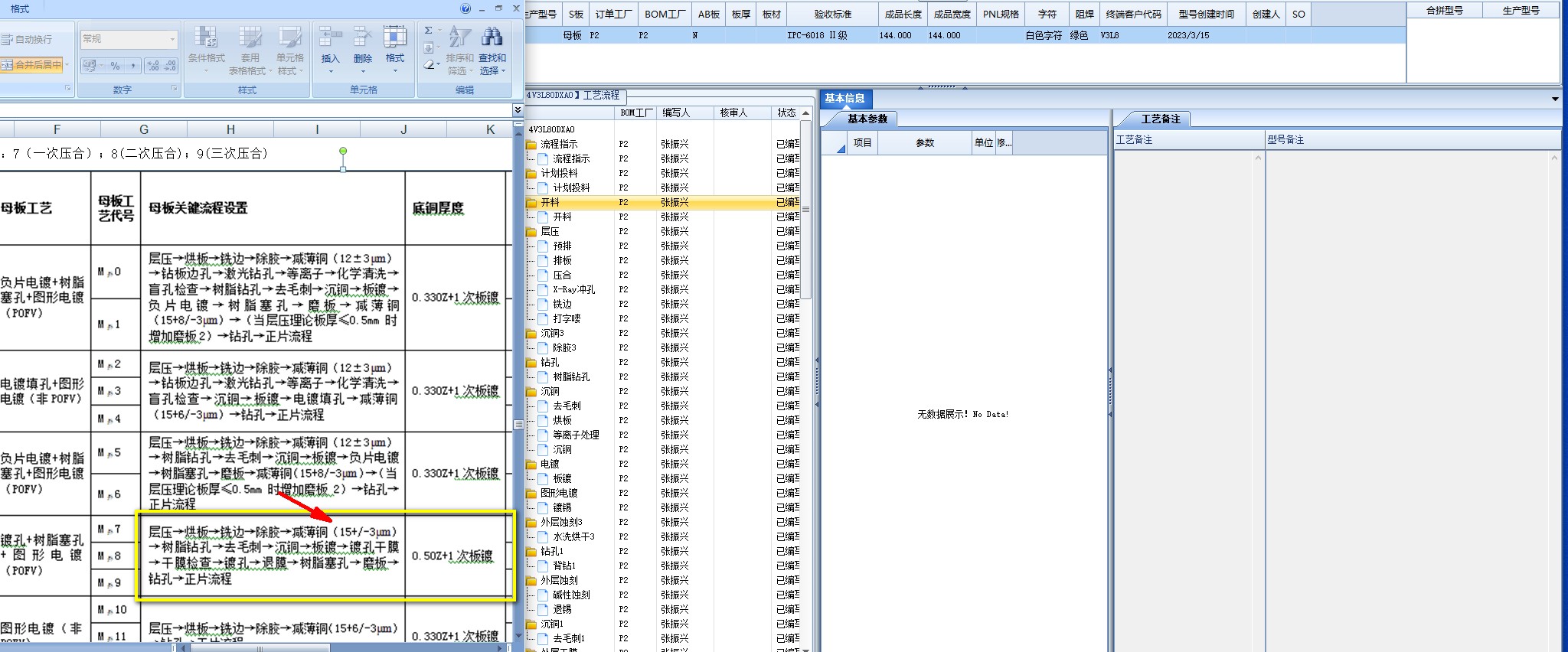
Task: Click Excel vertical scrollbar down arrow
Action: coord(518,635)
